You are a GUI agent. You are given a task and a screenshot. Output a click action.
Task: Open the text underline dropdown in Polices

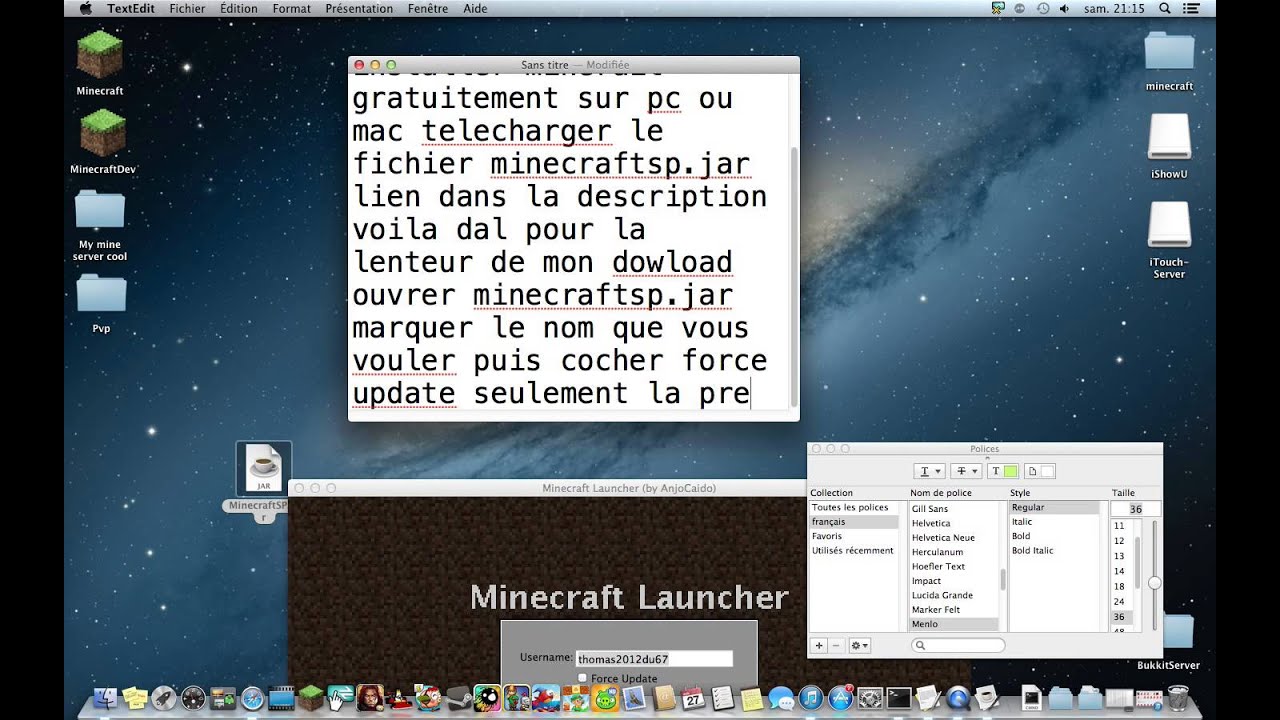[928, 471]
